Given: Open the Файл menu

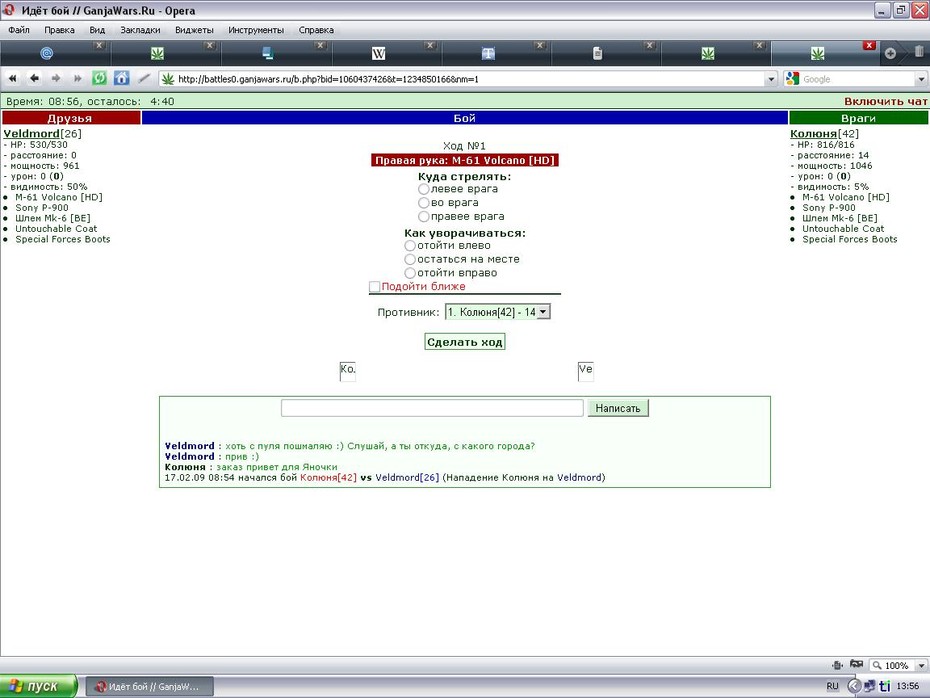Looking at the screenshot, I should 19,30.
